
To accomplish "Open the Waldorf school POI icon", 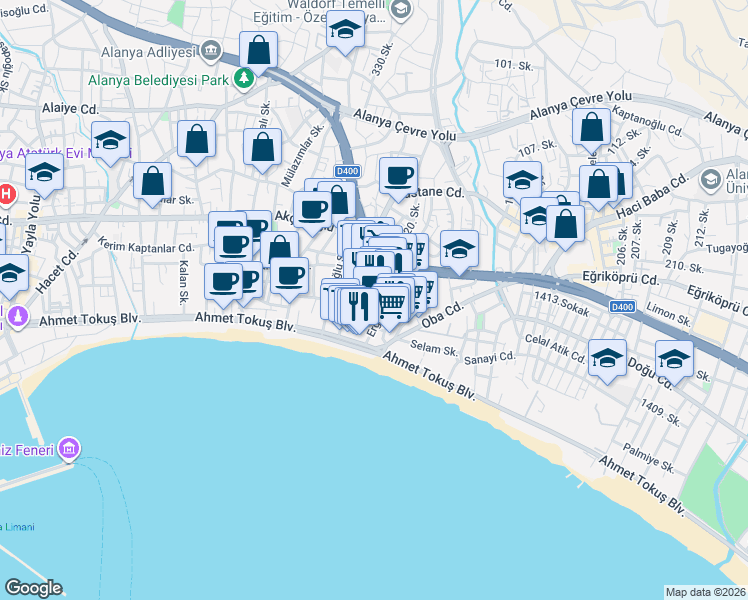I will 400,9.
